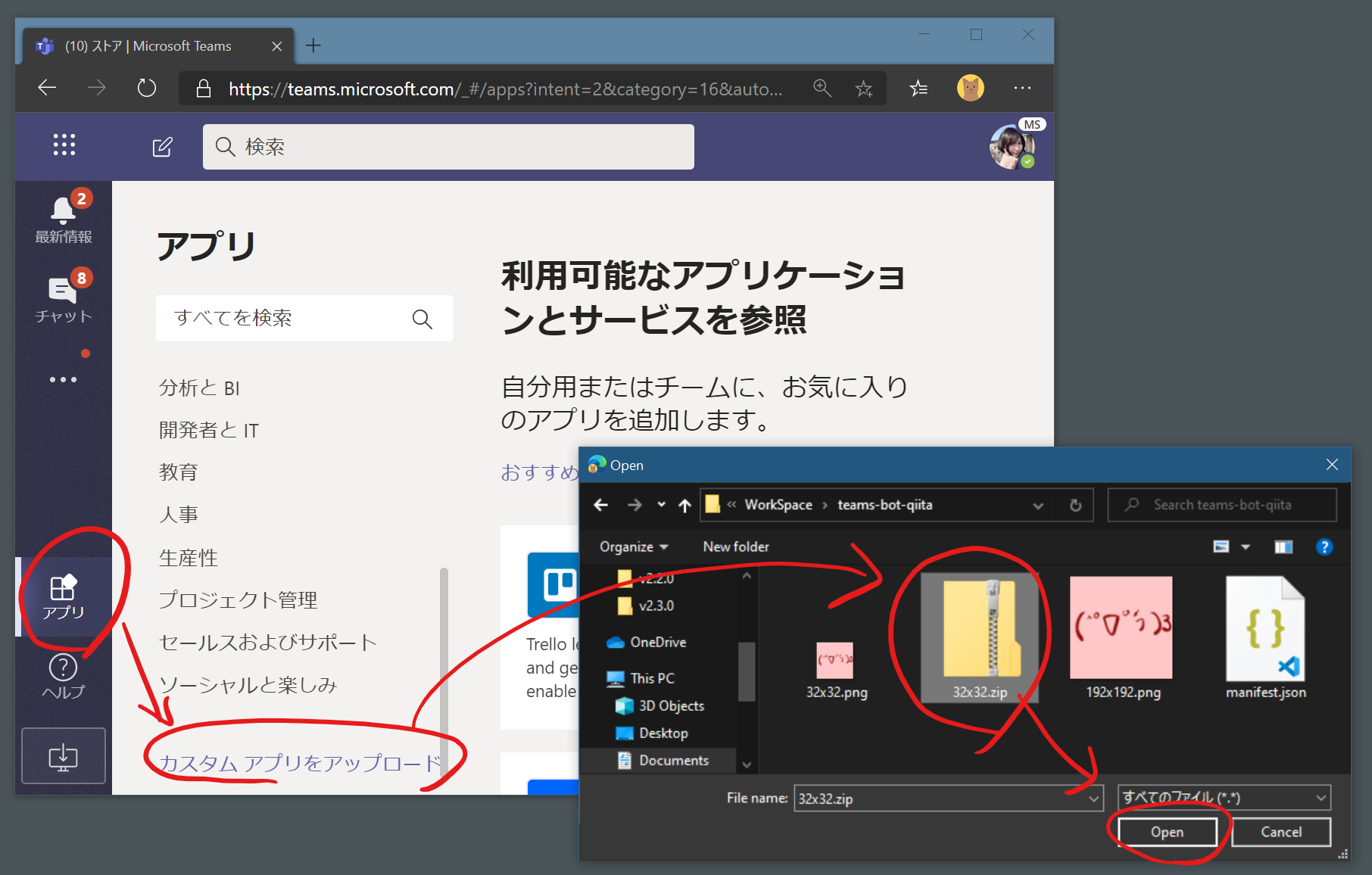Select Desktop in the navigation tree

pos(652,733)
